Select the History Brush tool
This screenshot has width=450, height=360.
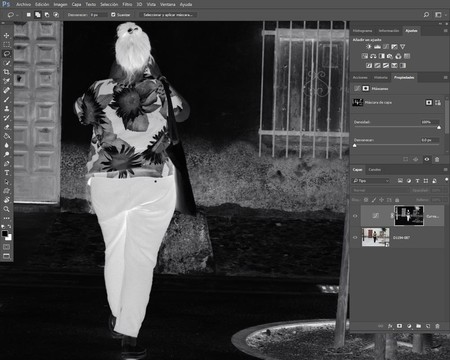(6, 118)
